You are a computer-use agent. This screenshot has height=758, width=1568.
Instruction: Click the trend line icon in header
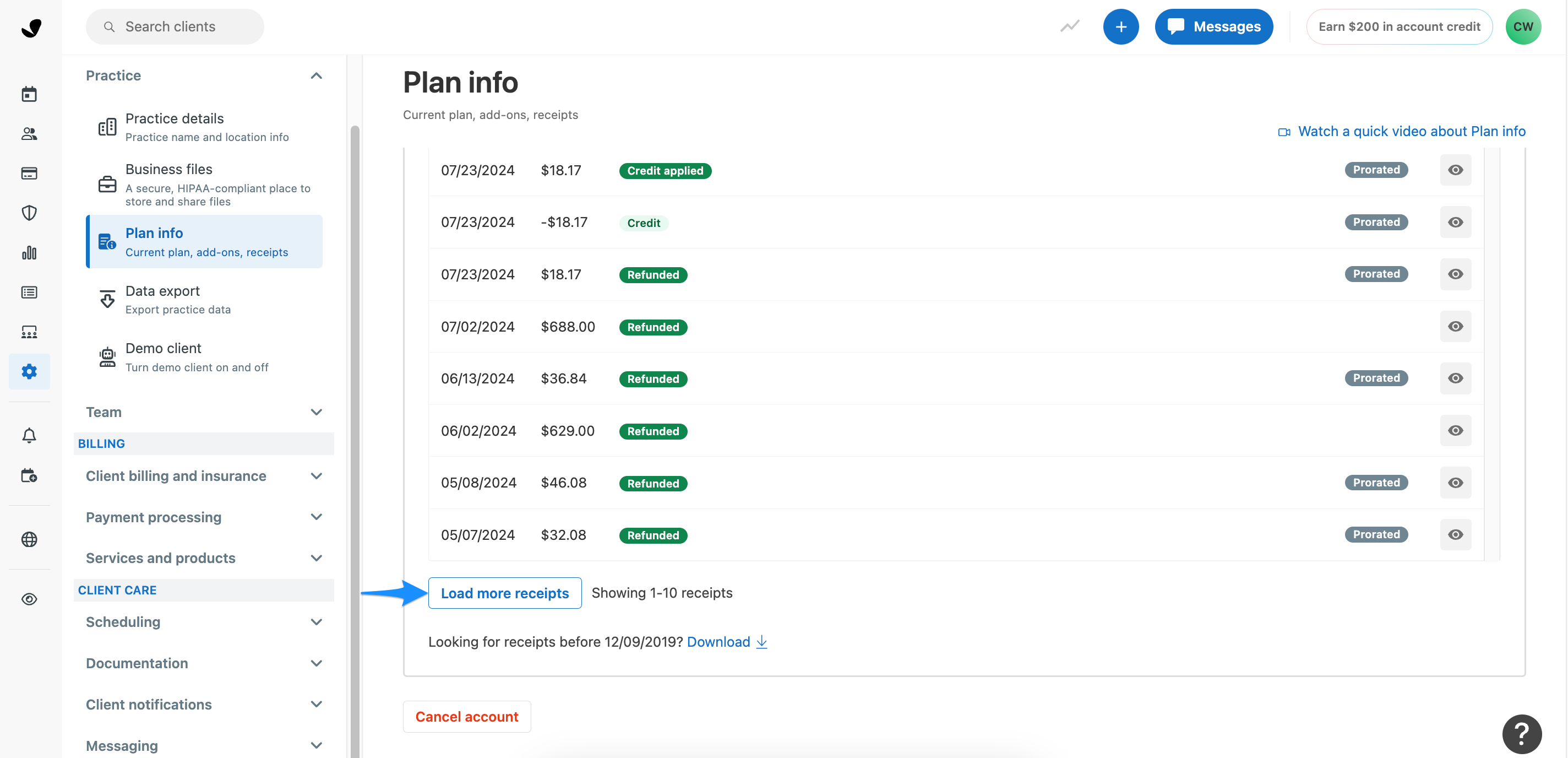(x=1070, y=26)
